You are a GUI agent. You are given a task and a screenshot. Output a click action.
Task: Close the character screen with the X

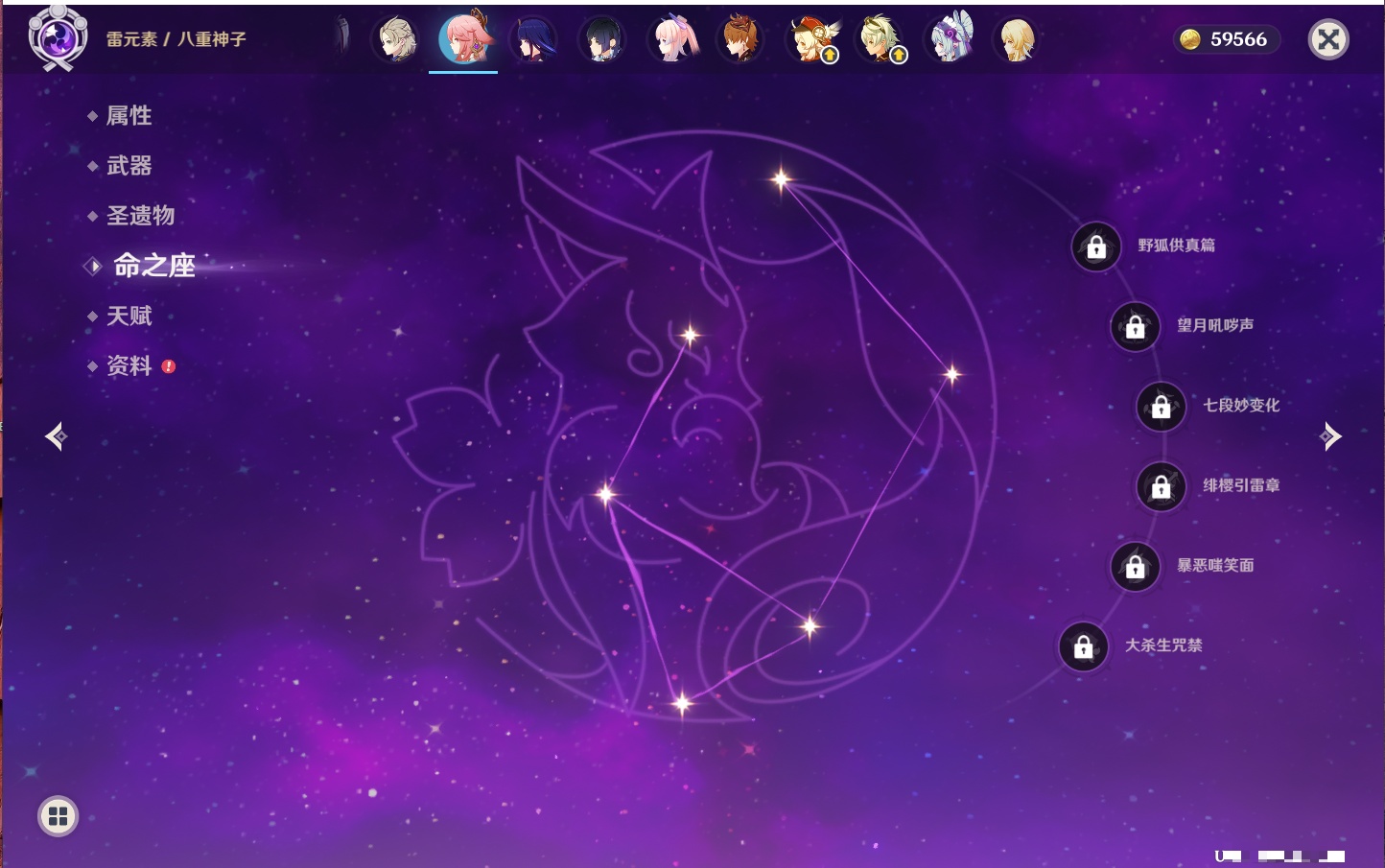pos(1328,39)
